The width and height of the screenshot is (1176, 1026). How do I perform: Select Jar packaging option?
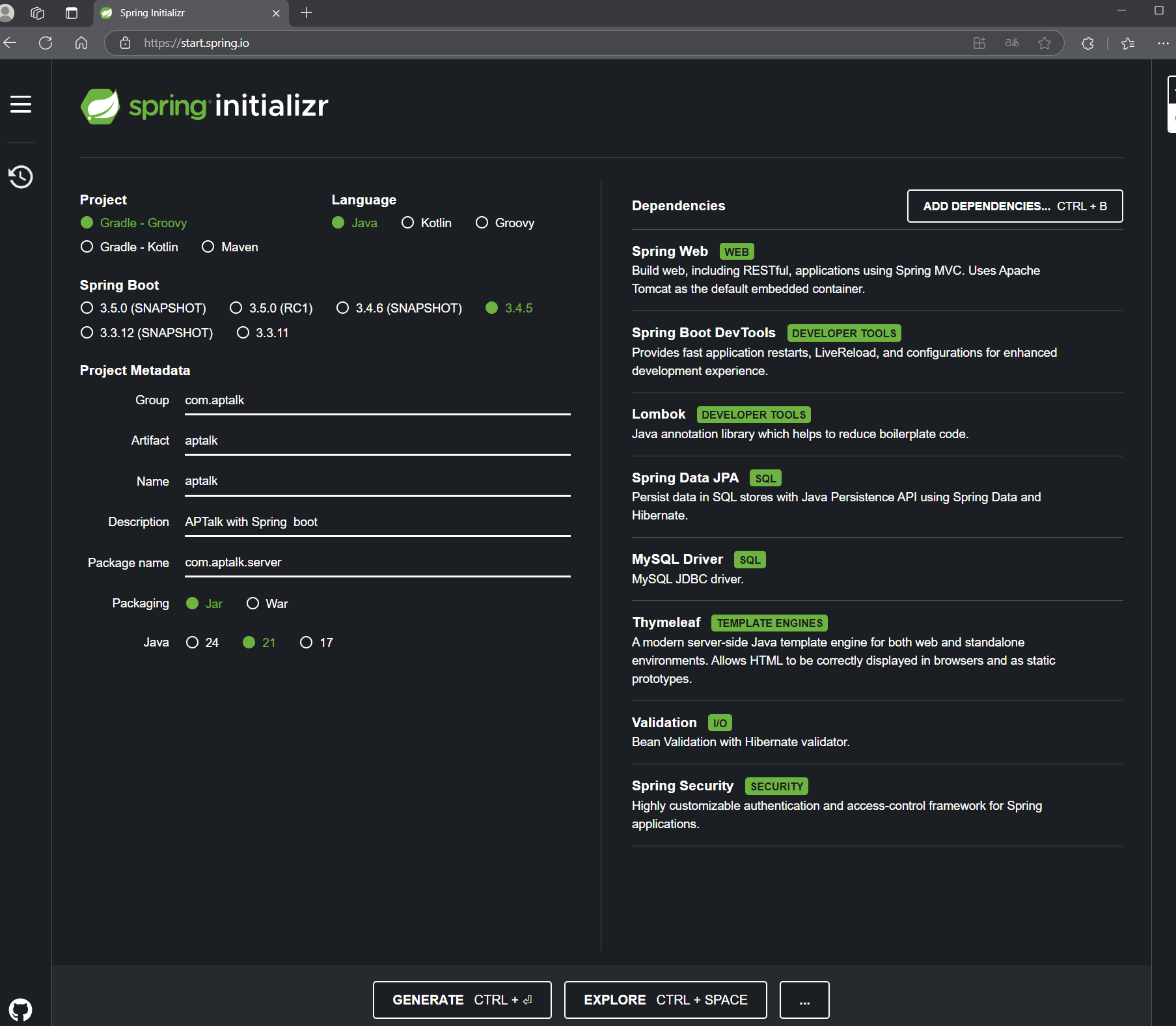coord(204,603)
